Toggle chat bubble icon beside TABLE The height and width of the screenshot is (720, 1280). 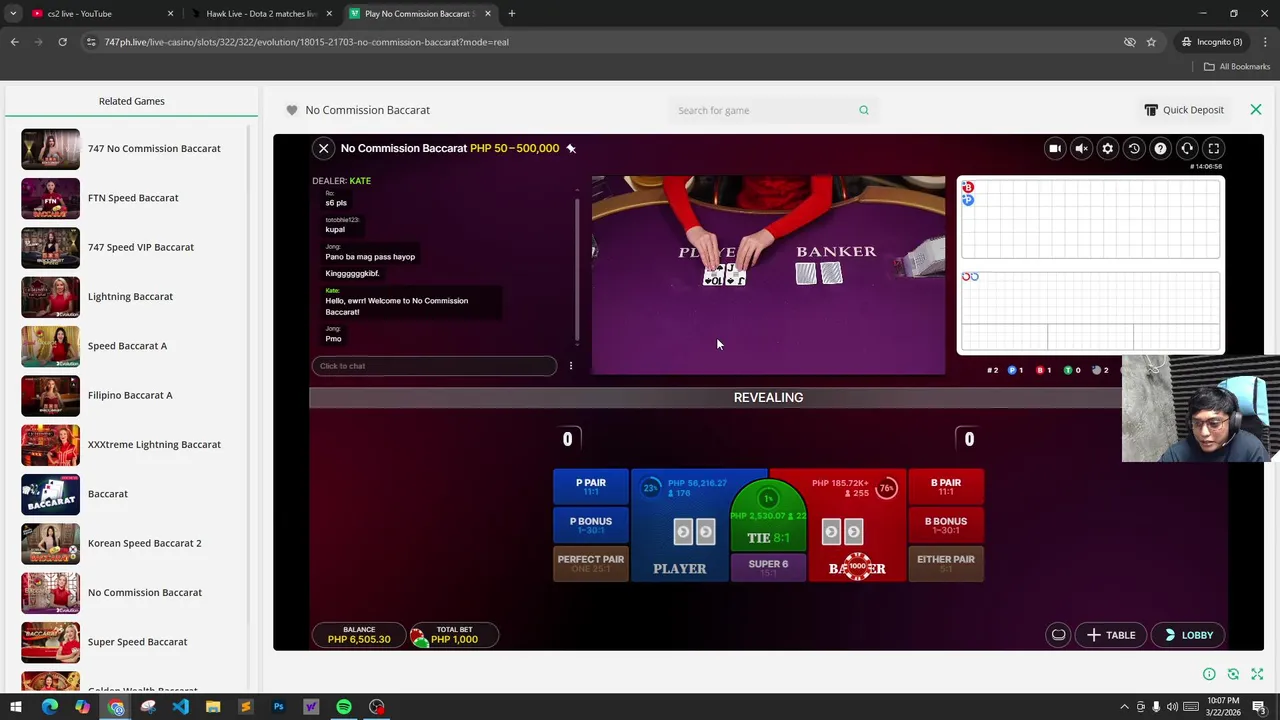(x=1058, y=635)
